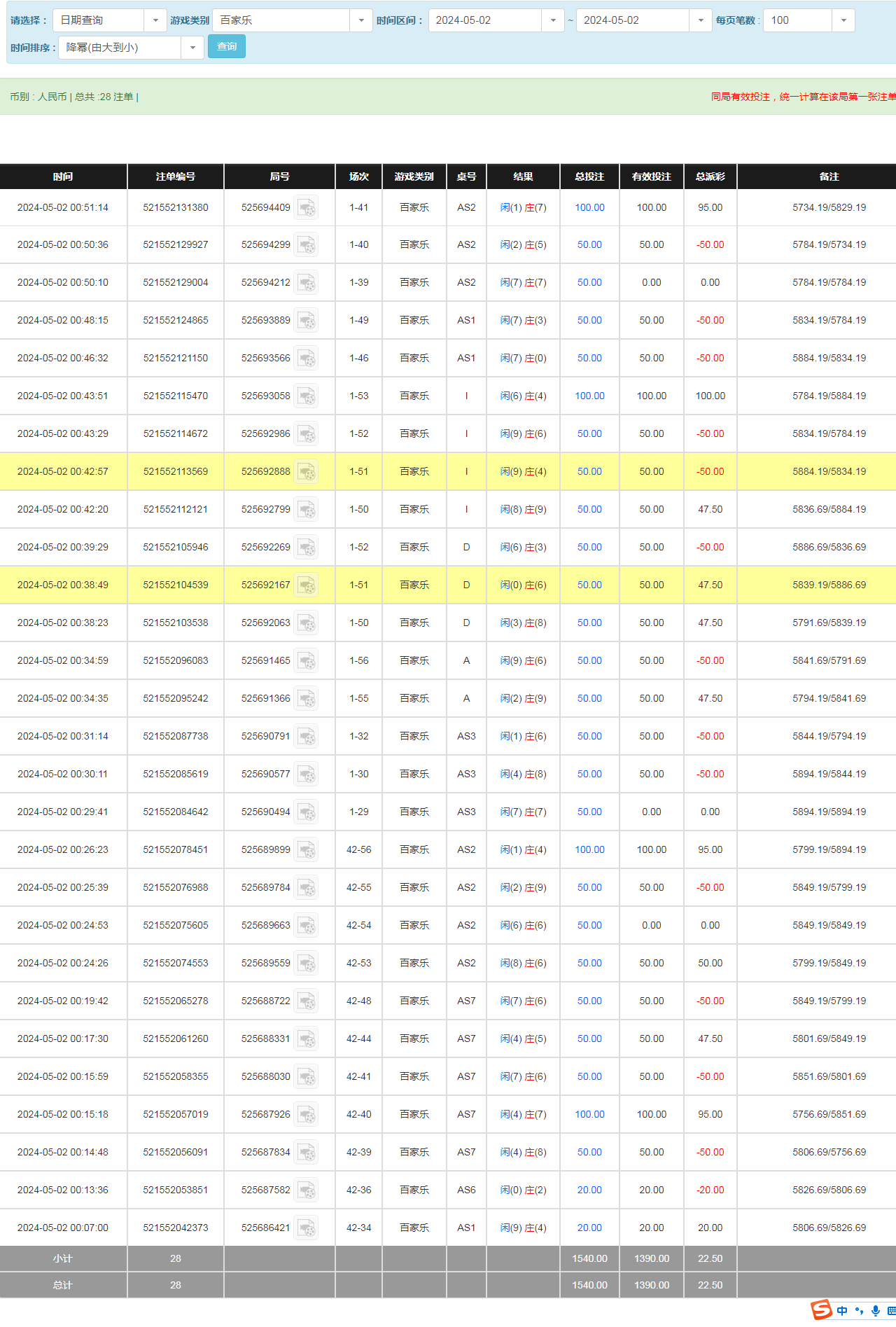
Task: Open replay icon for round 525693058
Action: tap(306, 396)
